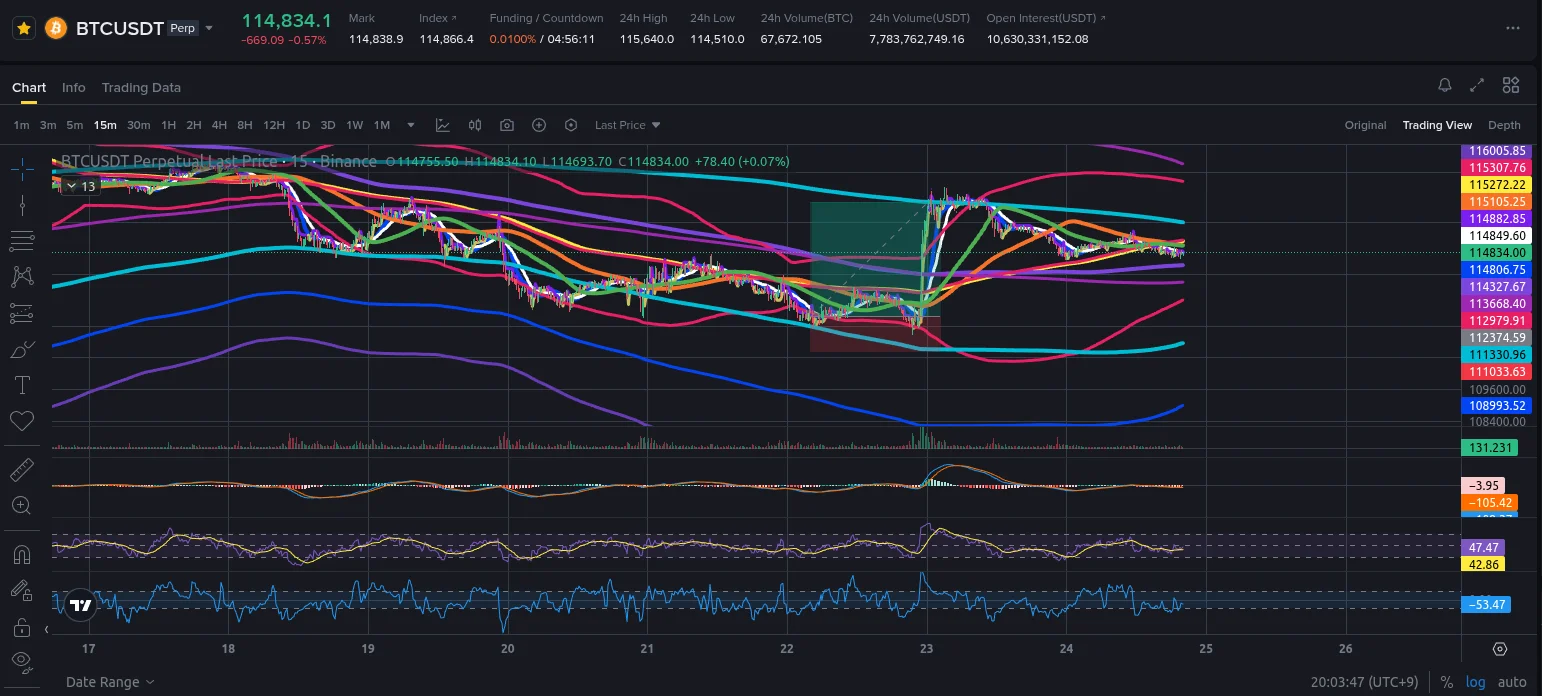1542x696 pixels.
Task: Select the zoom-in magnifier tool
Action: (22, 506)
